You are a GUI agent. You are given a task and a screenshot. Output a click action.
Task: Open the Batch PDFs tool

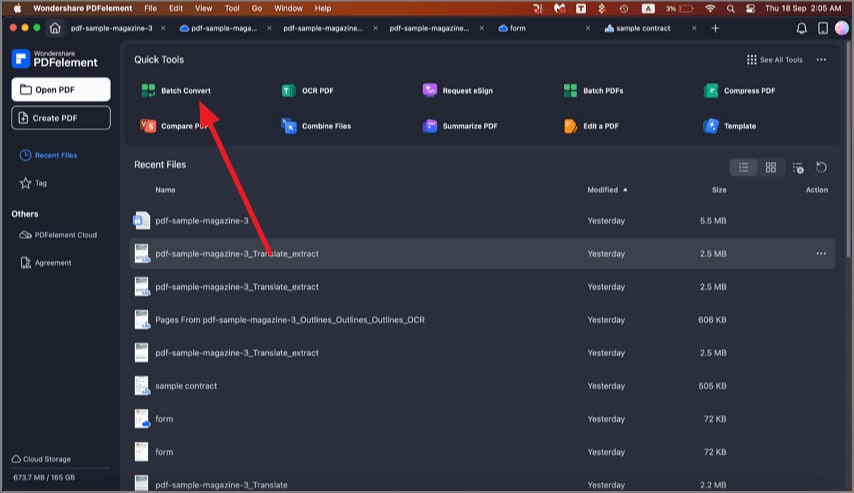(x=593, y=90)
